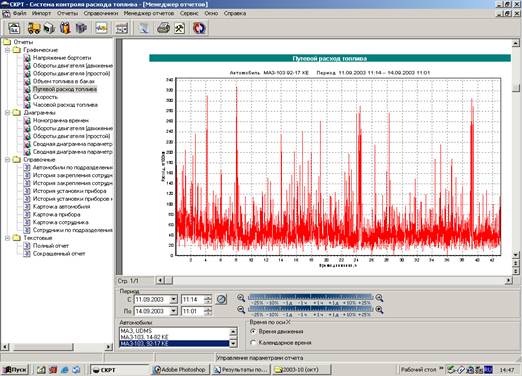Select the Время движения radio button
522x376 pixels.
(x=253, y=331)
